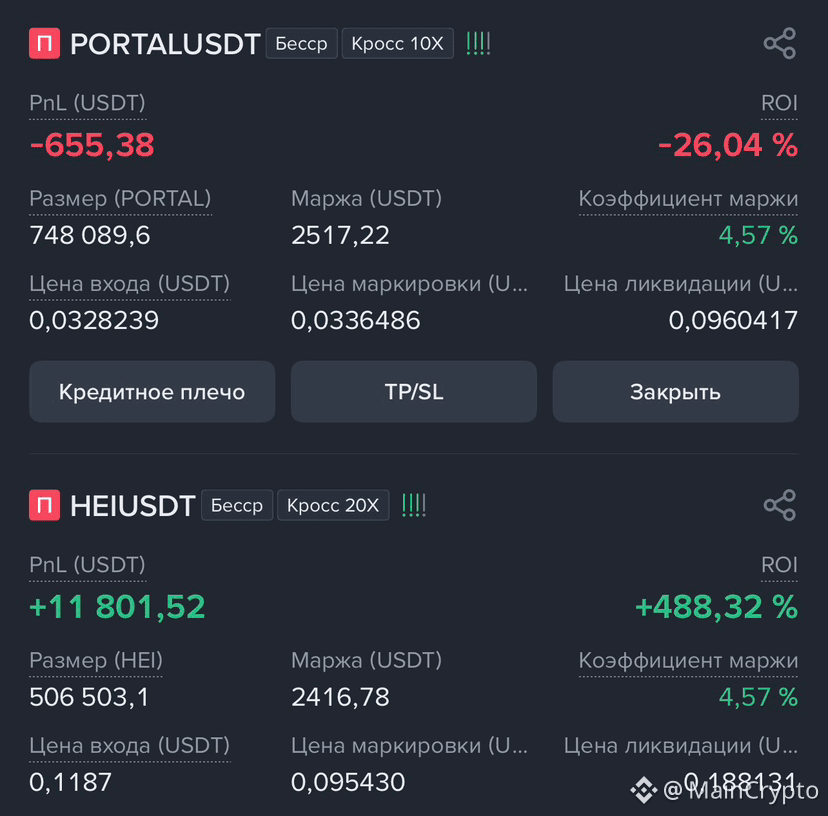This screenshot has height=816, width=828.
Task: Open the Кредитное плечо leverage button
Action: pos(152,391)
